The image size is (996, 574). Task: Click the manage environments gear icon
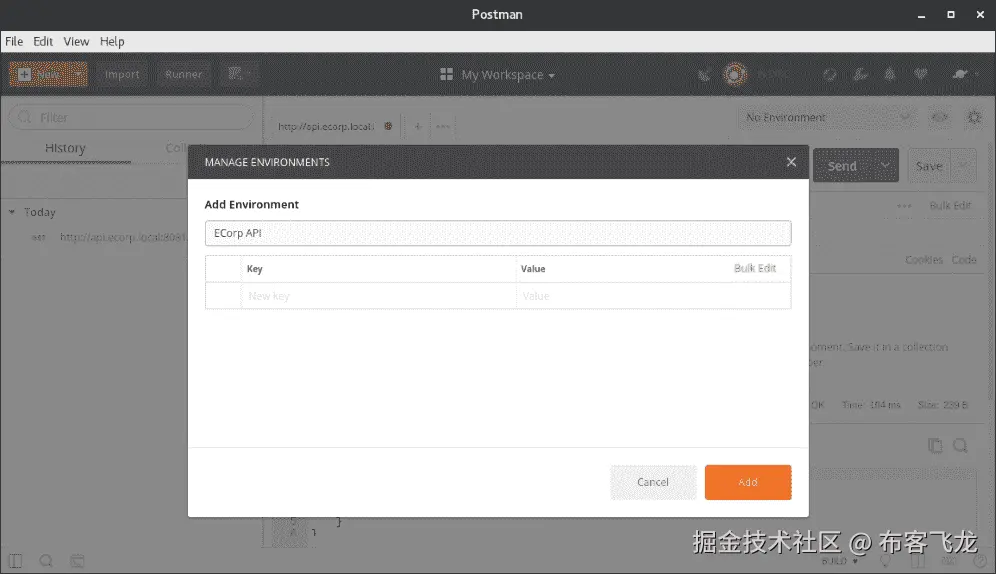974,117
